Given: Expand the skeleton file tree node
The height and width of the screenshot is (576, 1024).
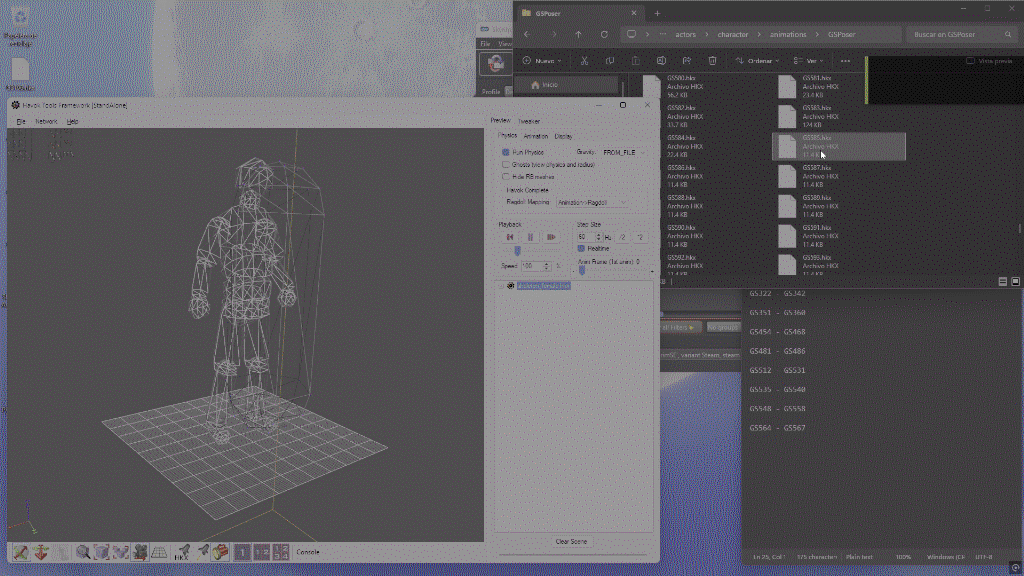Looking at the screenshot, I should (502, 286).
